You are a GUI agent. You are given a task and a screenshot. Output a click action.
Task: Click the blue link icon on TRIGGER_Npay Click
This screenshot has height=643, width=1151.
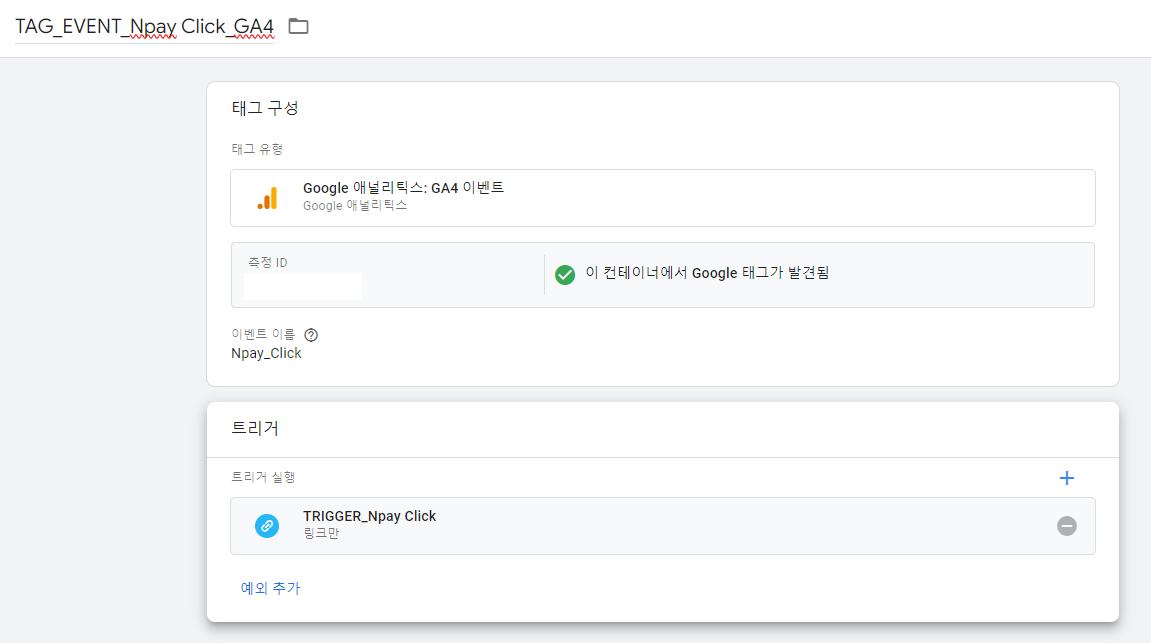tap(266, 524)
